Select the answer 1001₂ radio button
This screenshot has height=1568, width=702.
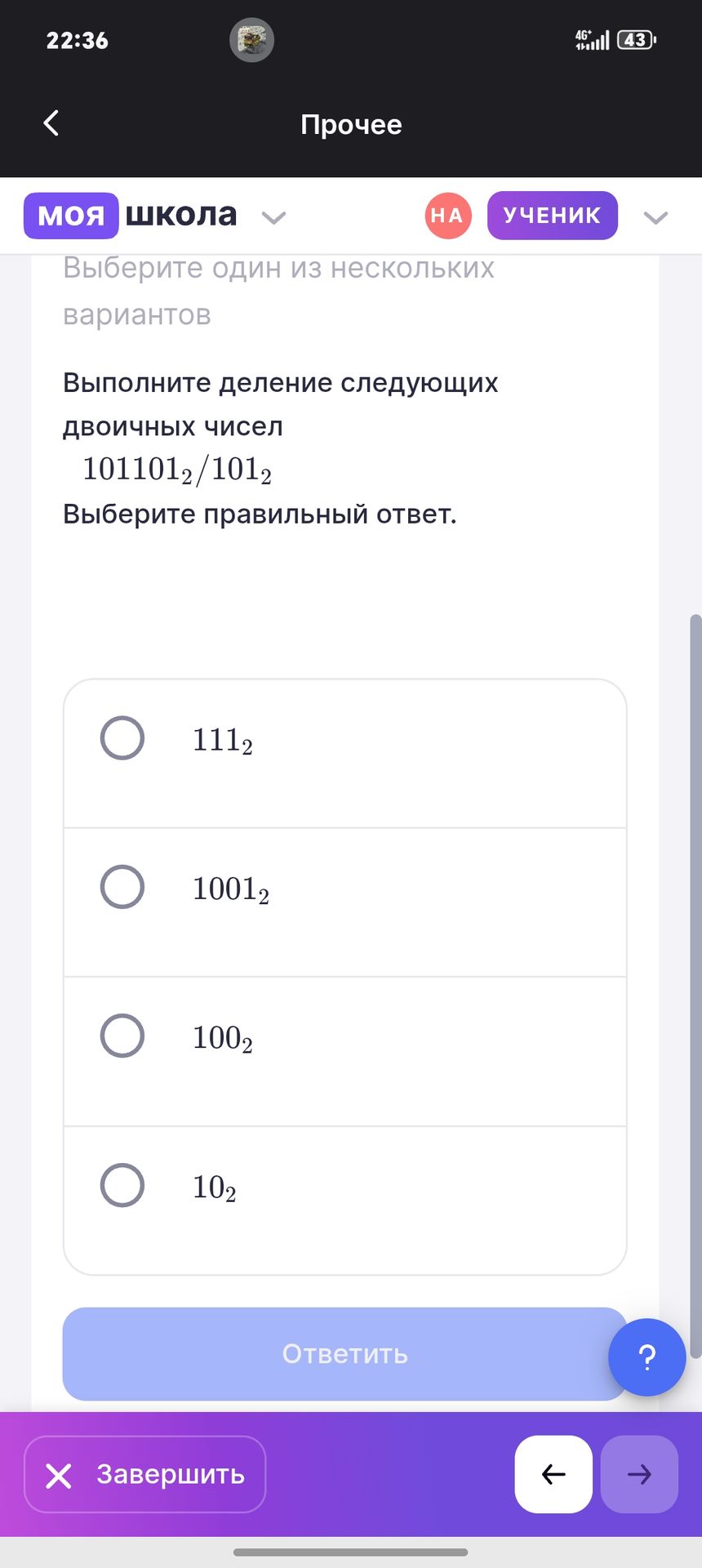tap(122, 887)
